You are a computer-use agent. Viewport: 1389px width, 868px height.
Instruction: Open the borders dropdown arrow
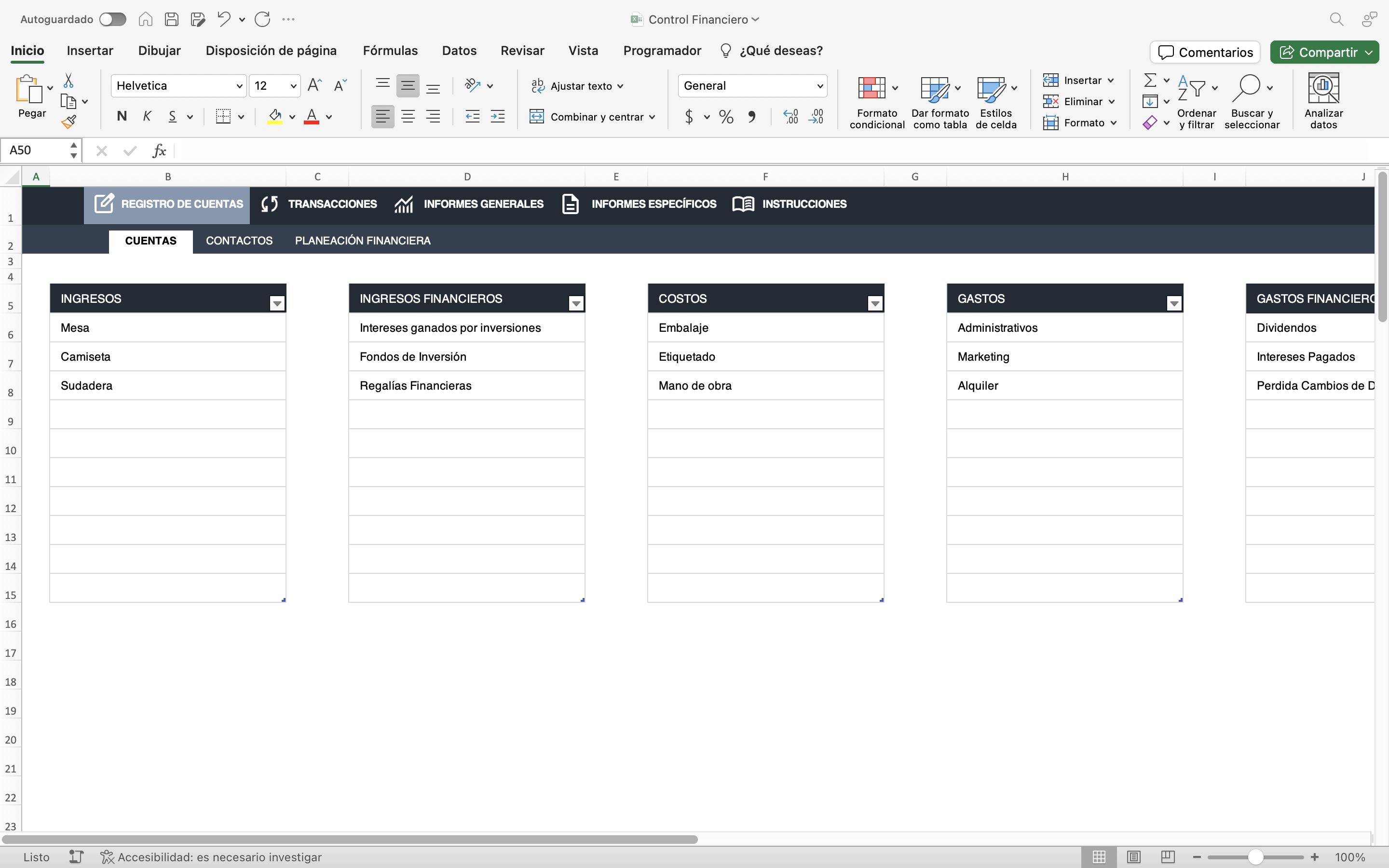(241, 117)
